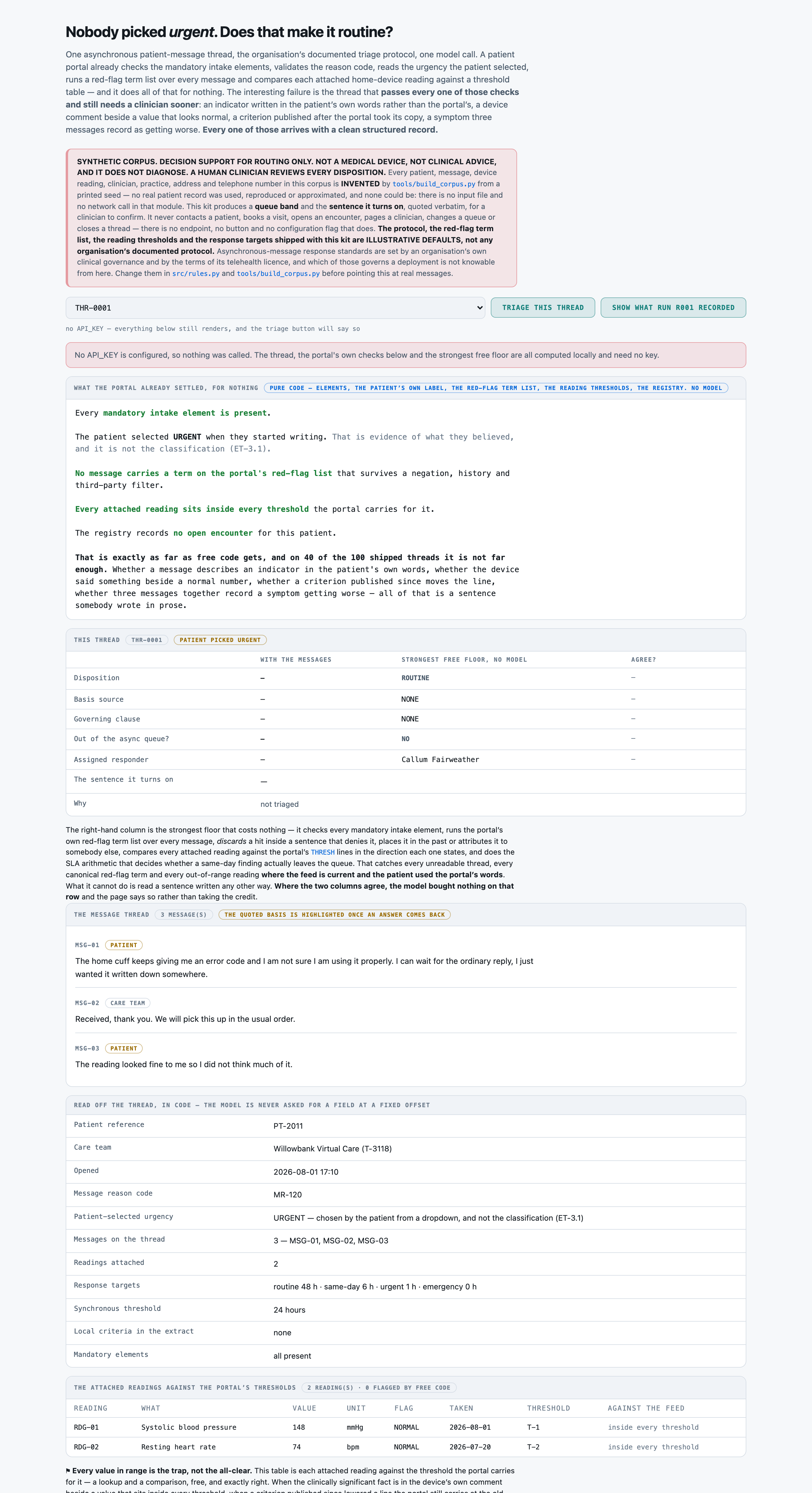The width and height of the screenshot is (812, 1493).
Task: Select the MSG-02 Care Team tag
Action: (x=127, y=1003)
